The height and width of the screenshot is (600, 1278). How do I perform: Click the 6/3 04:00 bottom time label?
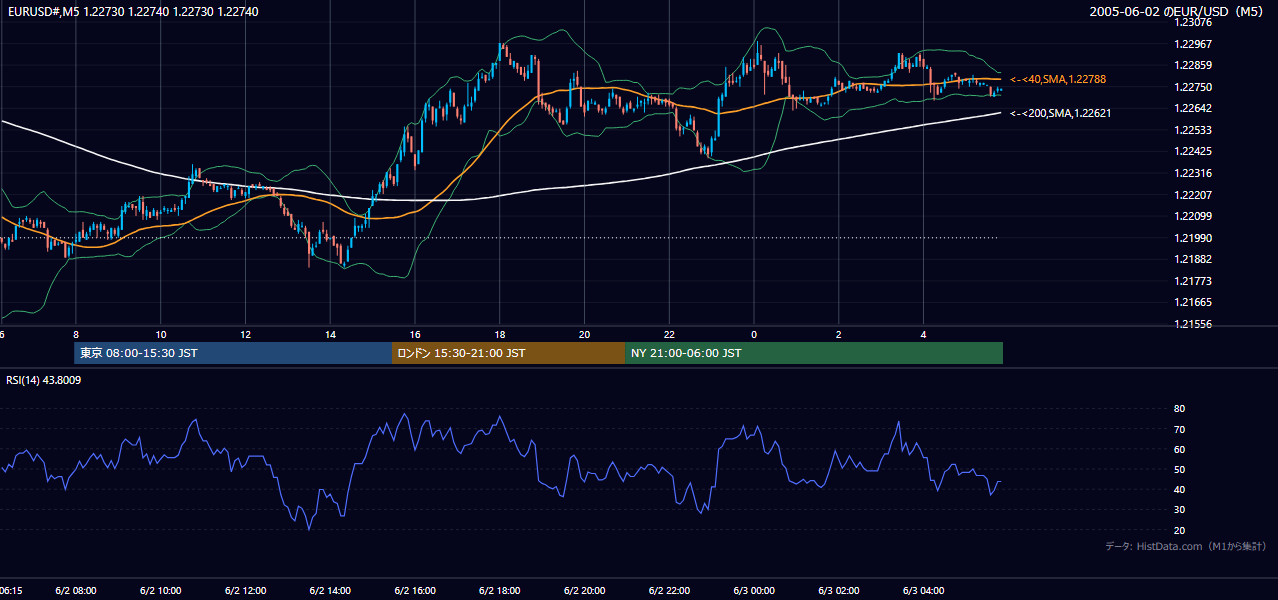click(924, 591)
